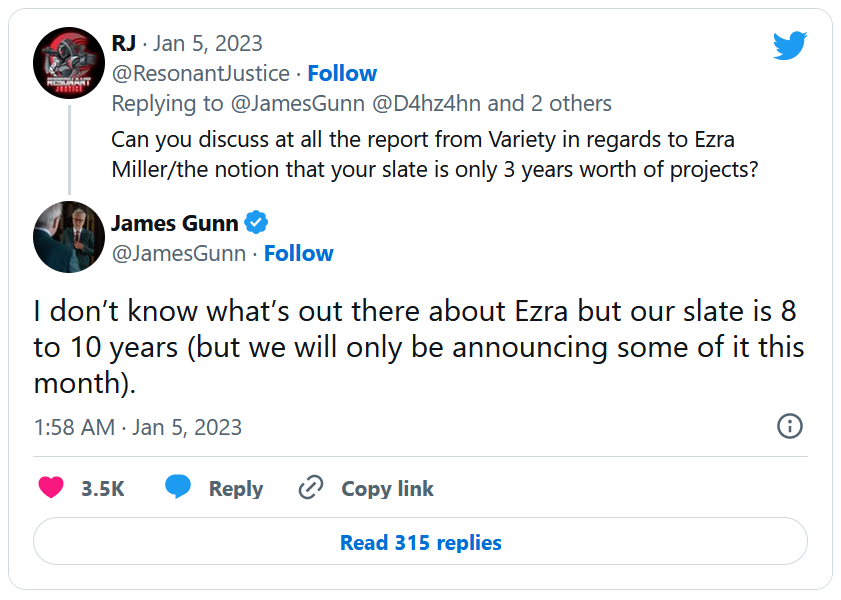Screen dimensions: 841x600
Task: Read 315 replies
Action: click(420, 543)
